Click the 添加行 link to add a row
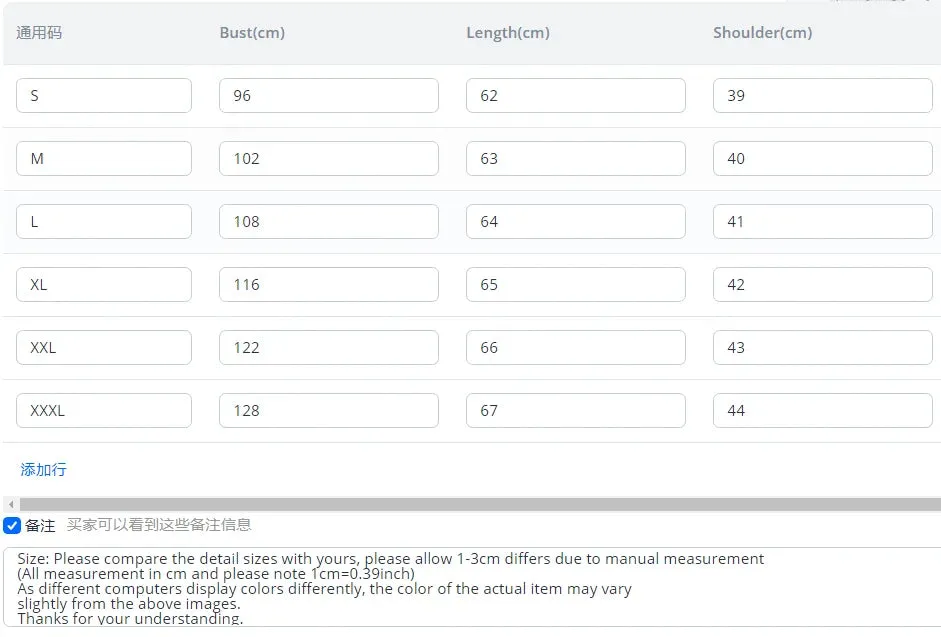 (43, 469)
